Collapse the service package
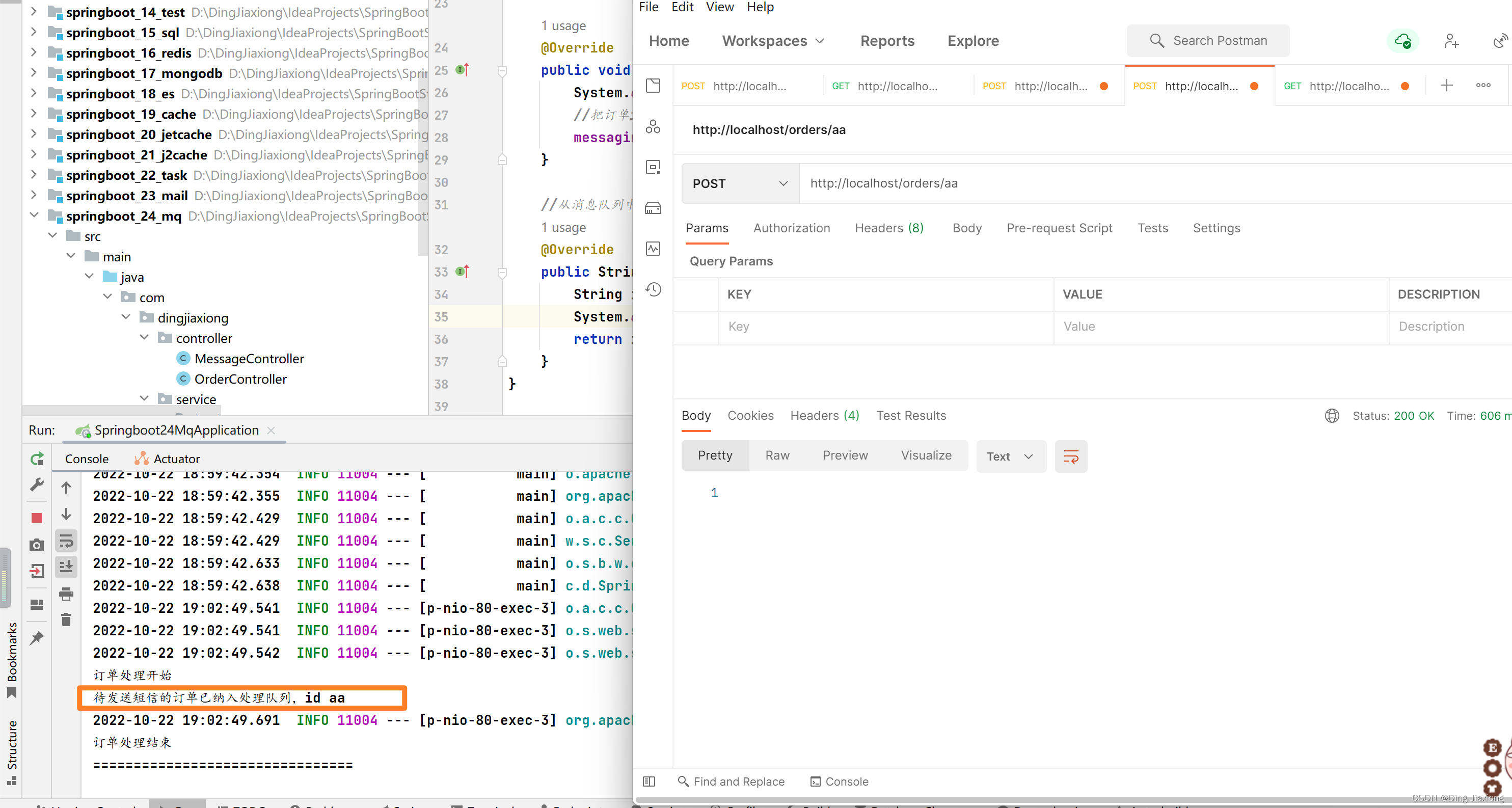1512x808 pixels. coord(144,398)
